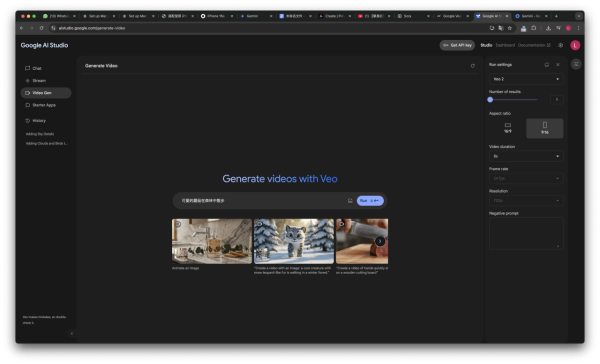Image resolution: width=600 pixels, height=364 pixels.
Task: Click the browser address bar URL
Action: pyautogui.click(x=92, y=28)
